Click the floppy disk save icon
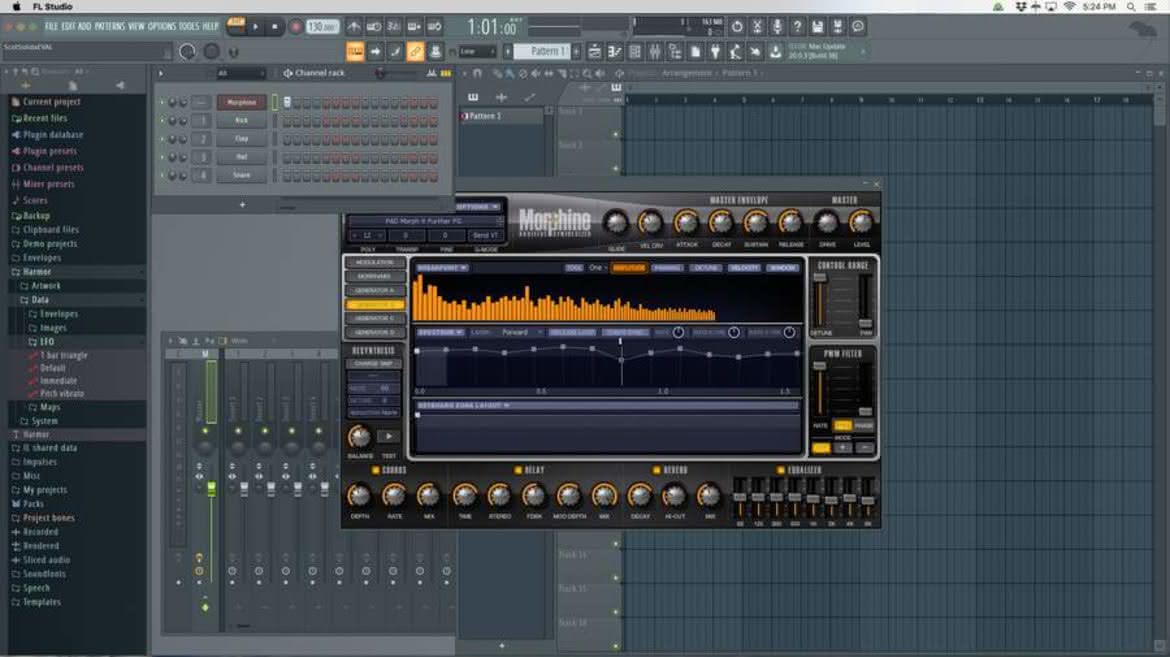Screen dimensions: 1170x657 [x=817, y=27]
